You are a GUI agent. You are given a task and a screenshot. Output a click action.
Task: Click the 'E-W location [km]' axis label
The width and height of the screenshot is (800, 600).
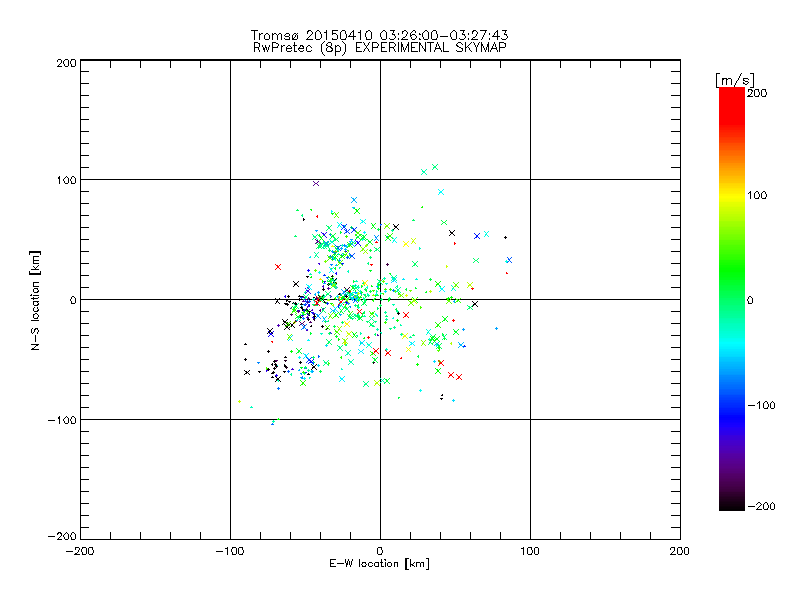click(x=379, y=564)
